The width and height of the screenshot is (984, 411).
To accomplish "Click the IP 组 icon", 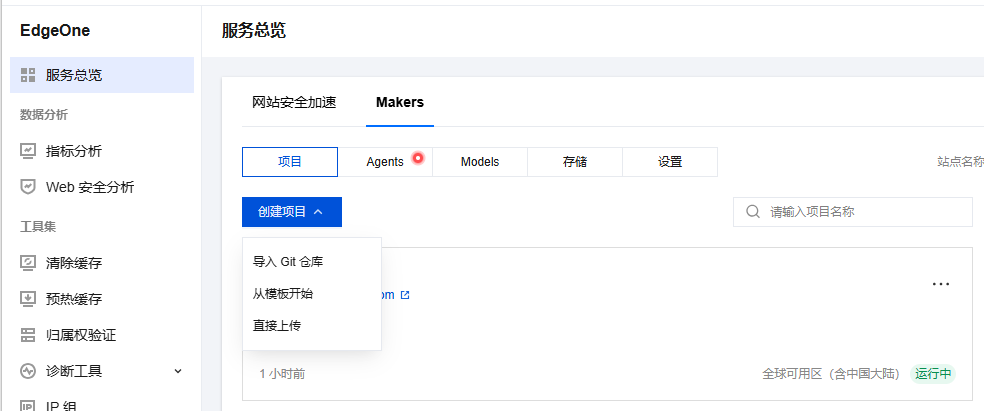I will point(28,406).
